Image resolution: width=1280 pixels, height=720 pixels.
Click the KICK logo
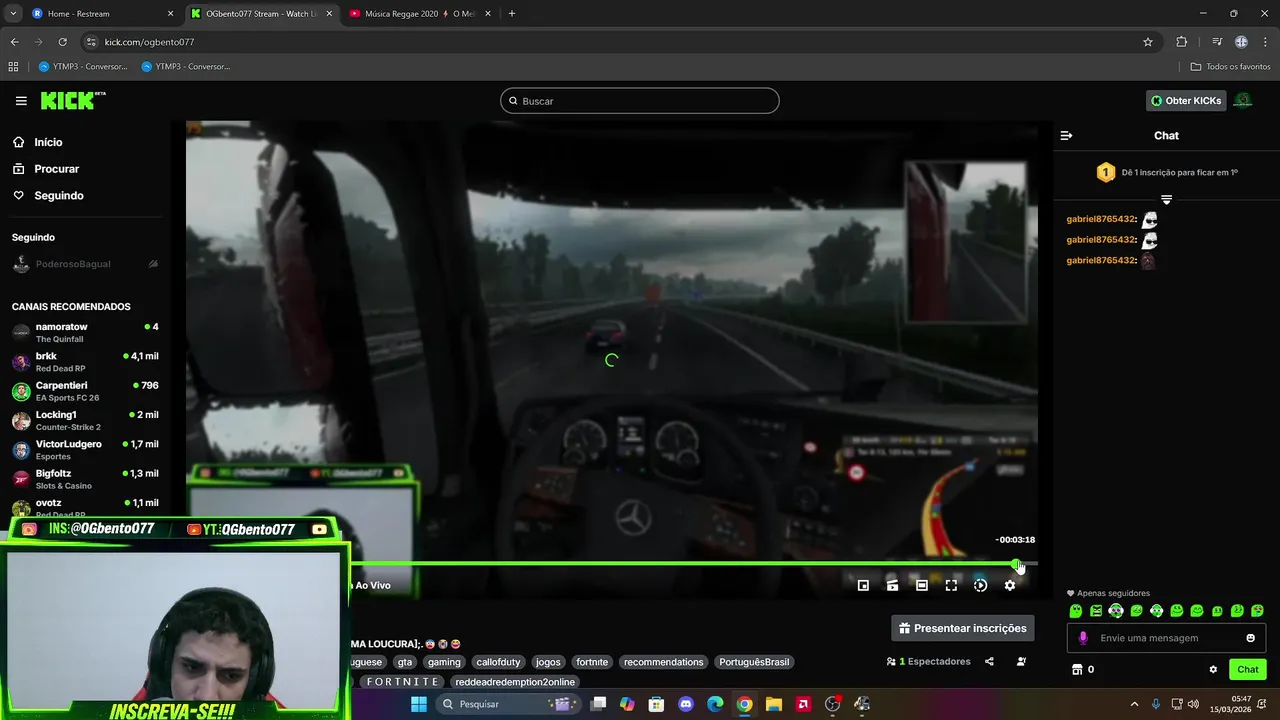click(73, 101)
